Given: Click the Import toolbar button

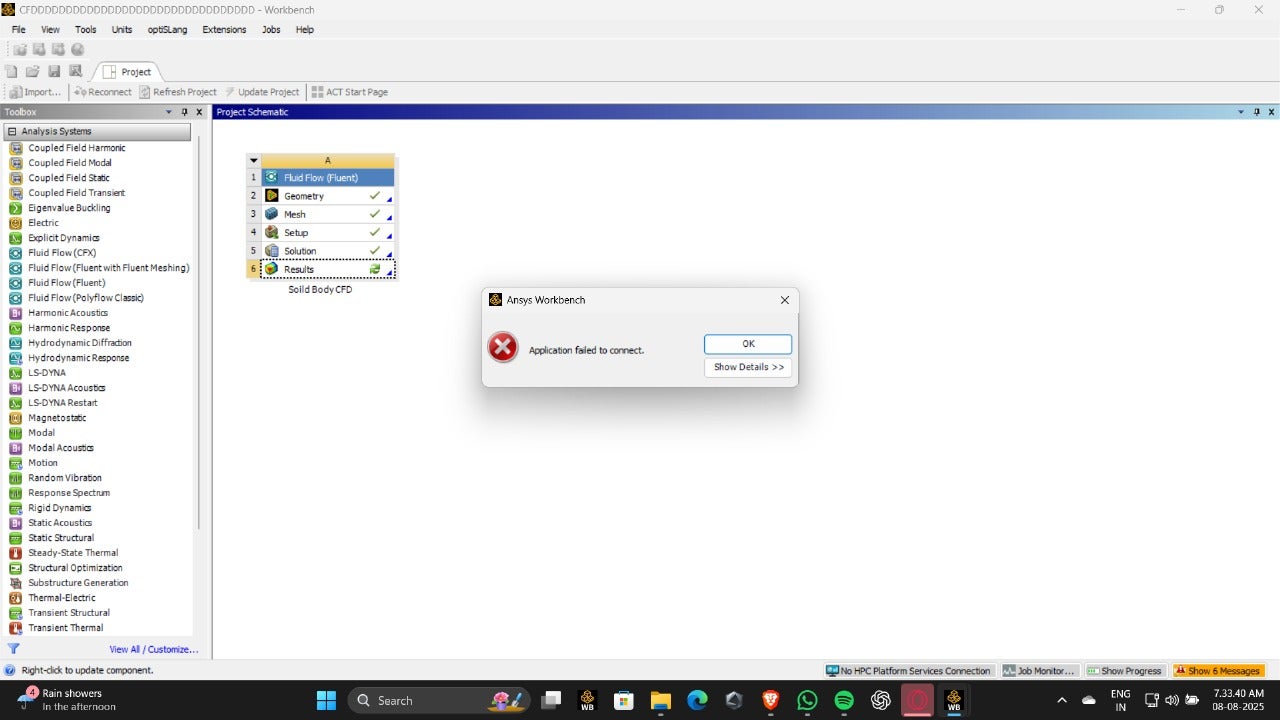Looking at the screenshot, I should tap(36, 92).
